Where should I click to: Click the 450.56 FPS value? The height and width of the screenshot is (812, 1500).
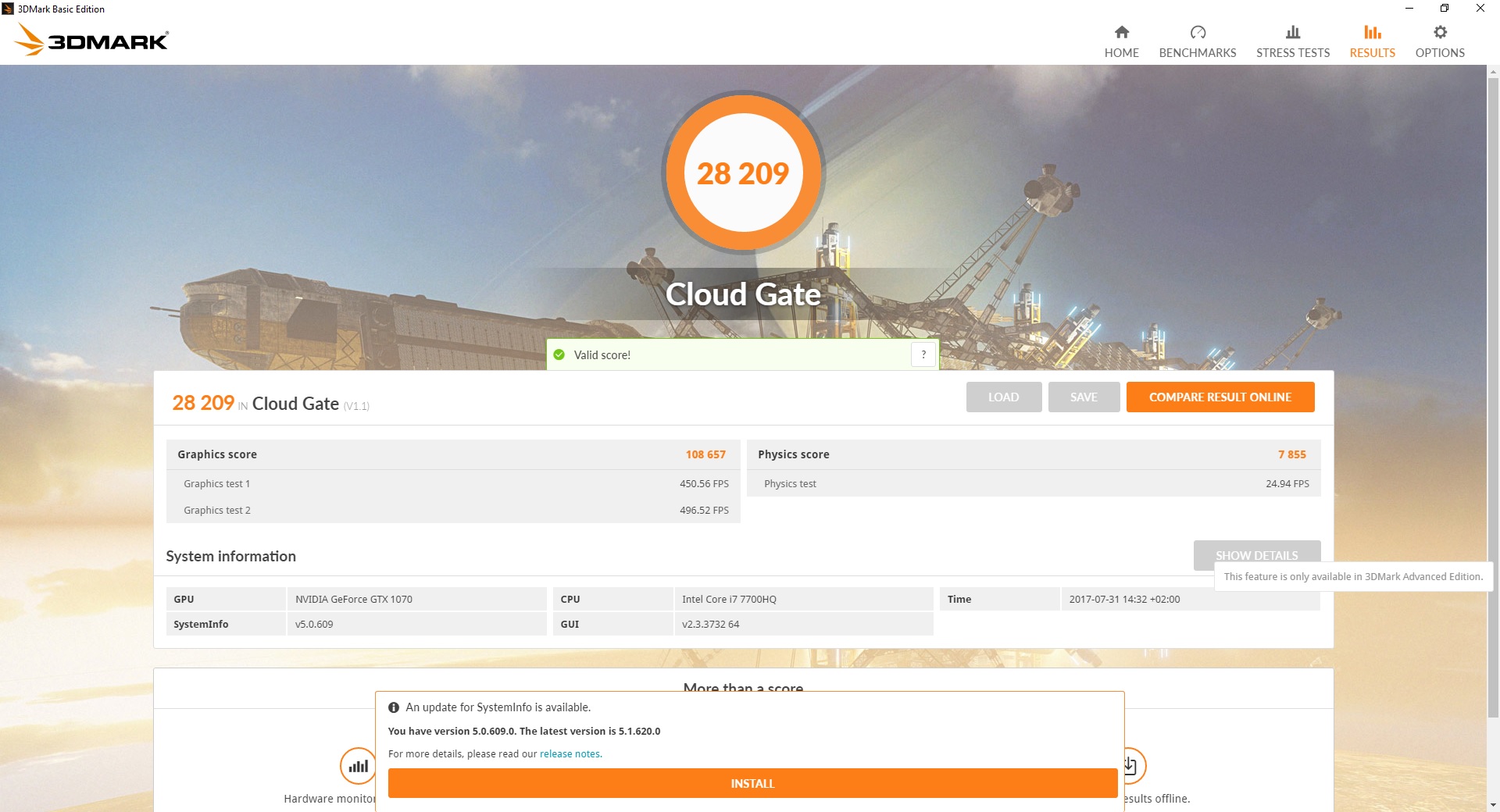click(x=704, y=484)
